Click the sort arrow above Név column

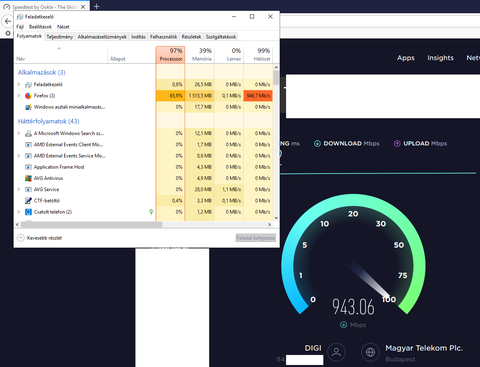tap(59, 49)
